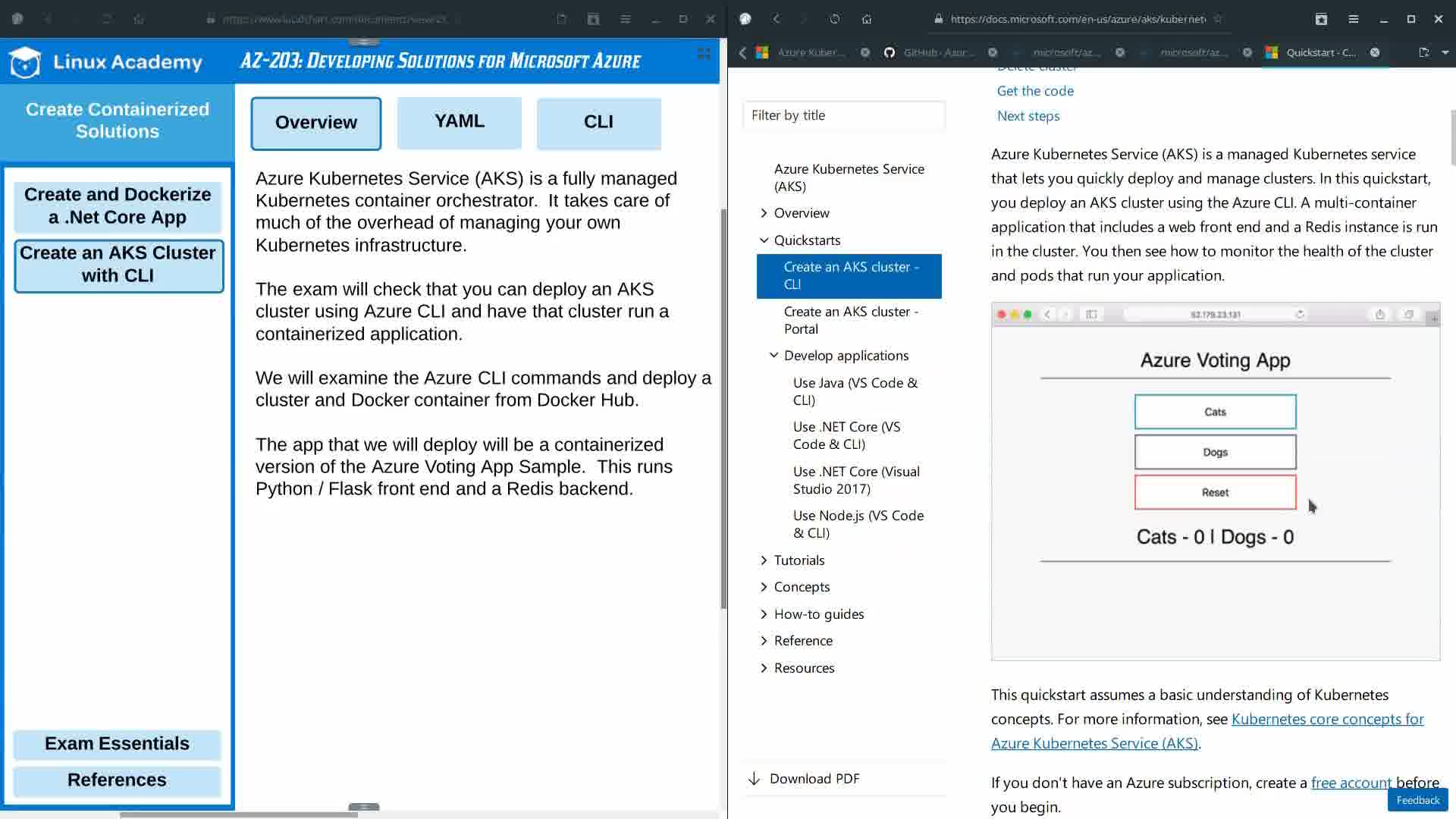This screenshot has width=1456, height=819.
Task: Close the GitHub browser tab
Action: click(x=993, y=52)
